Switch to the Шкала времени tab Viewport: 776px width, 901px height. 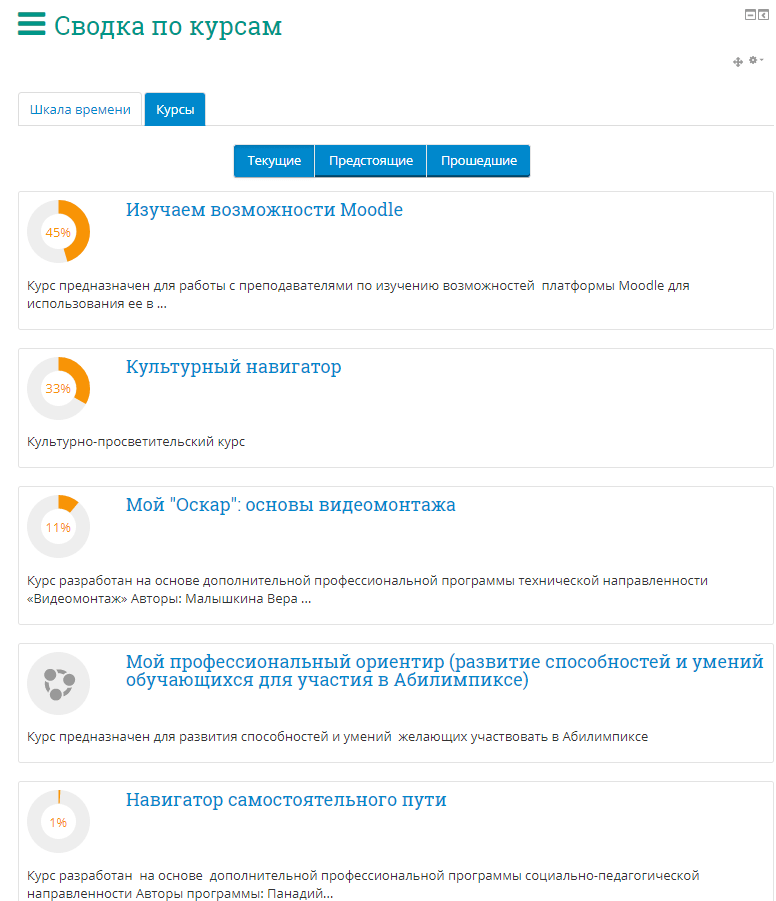[80, 110]
